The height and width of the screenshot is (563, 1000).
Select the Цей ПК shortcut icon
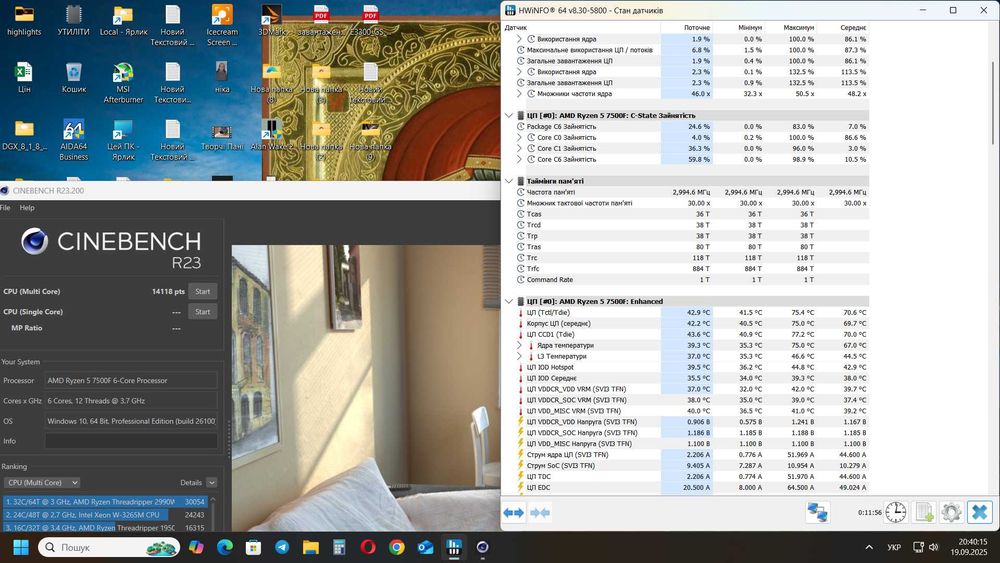point(123,140)
